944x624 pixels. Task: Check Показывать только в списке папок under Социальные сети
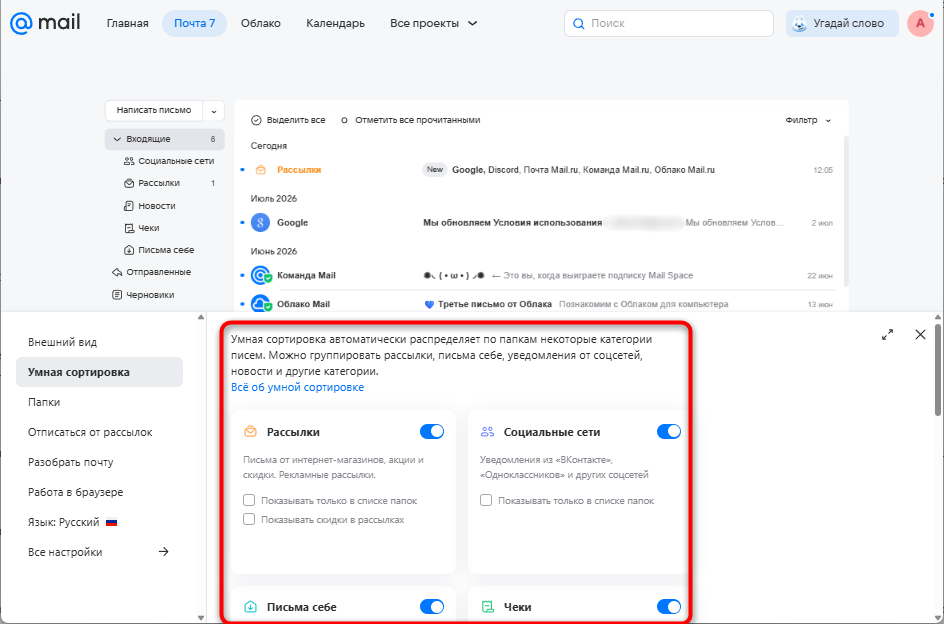coord(486,500)
